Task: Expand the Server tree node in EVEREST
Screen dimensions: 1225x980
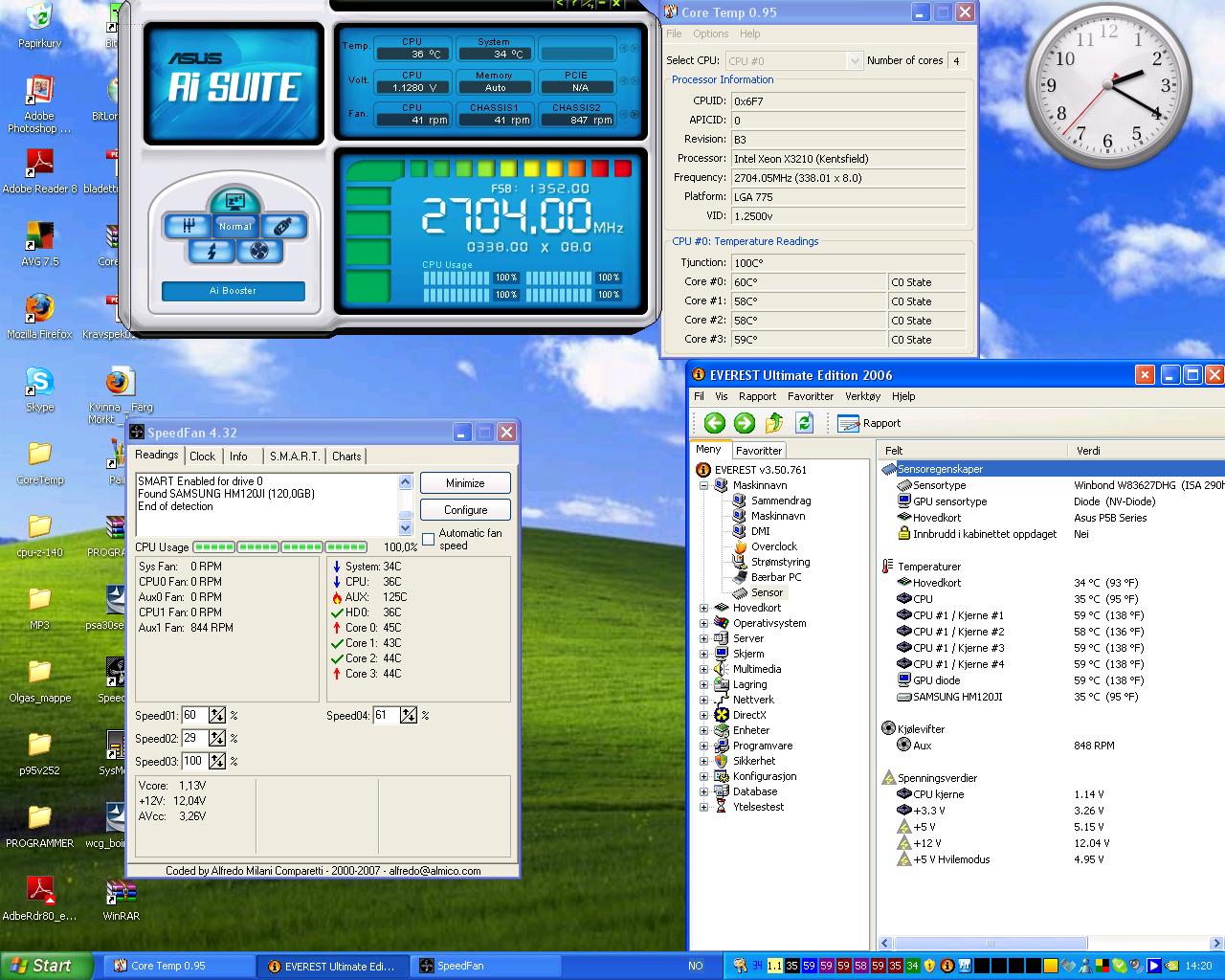Action: [x=703, y=638]
